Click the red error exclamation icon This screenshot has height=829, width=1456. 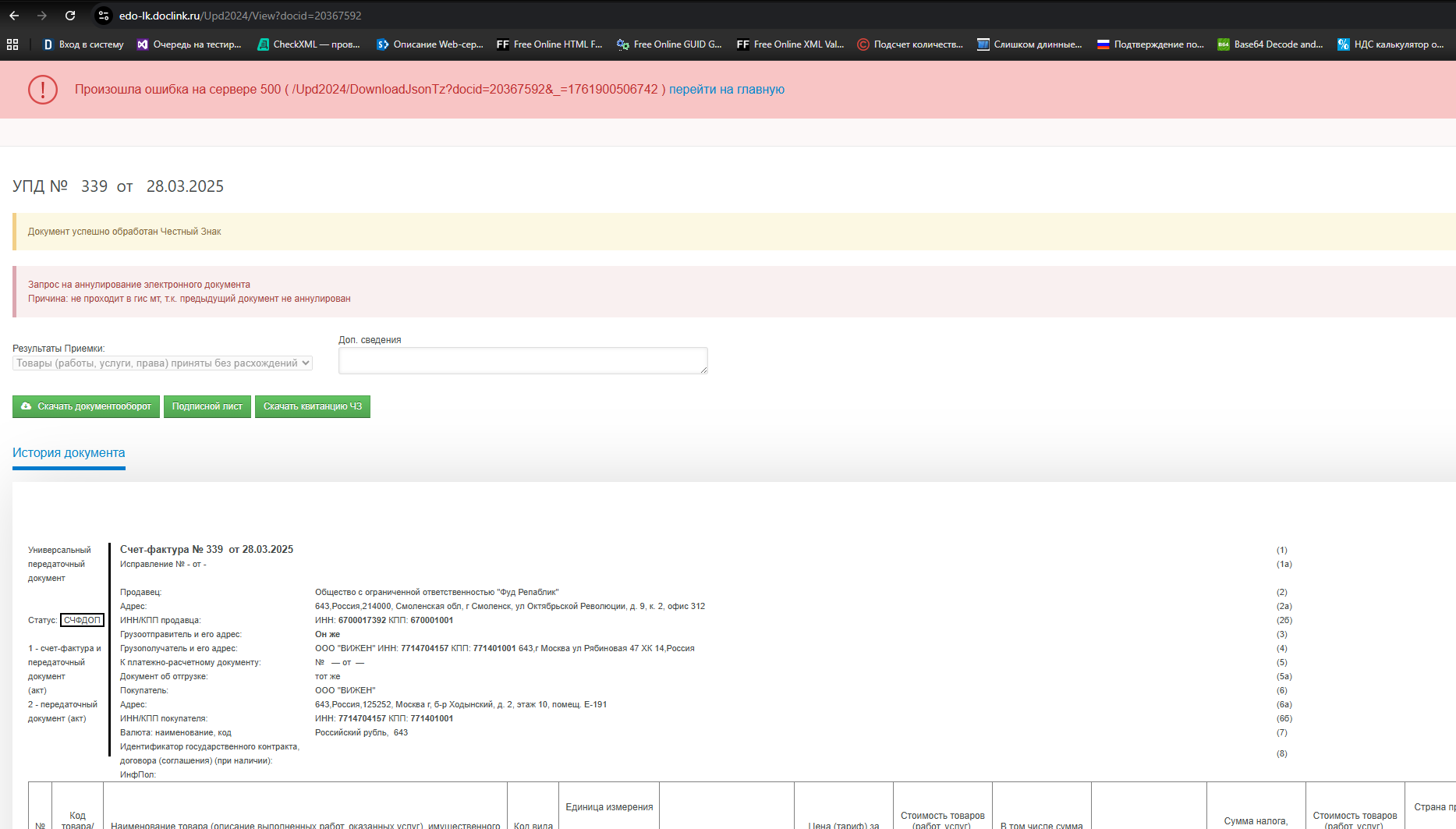coord(43,90)
